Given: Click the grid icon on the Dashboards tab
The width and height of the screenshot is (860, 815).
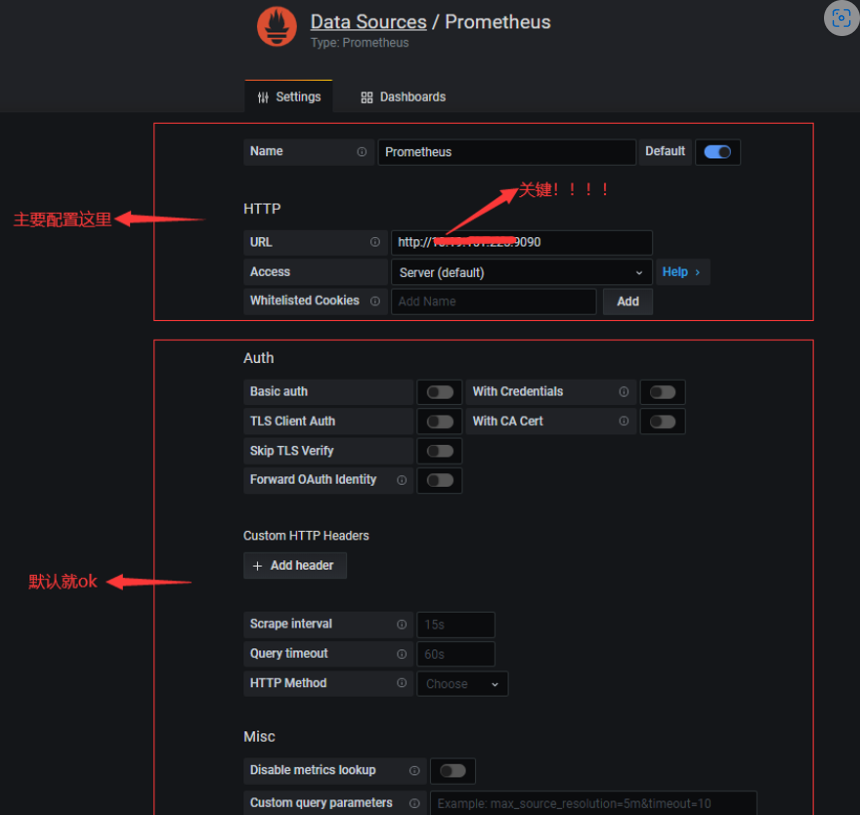Looking at the screenshot, I should (x=367, y=98).
